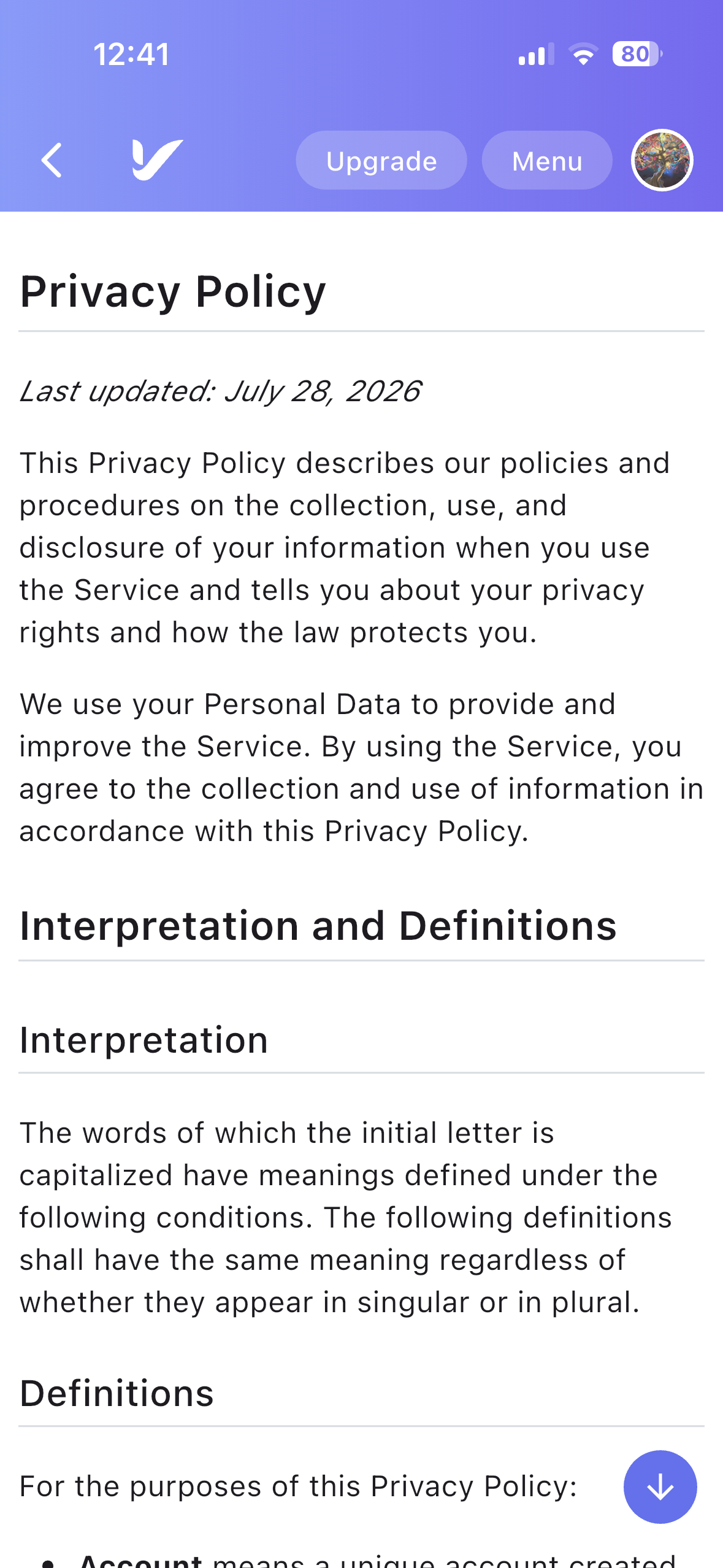The image size is (723, 1568).
Task: Tap the Definitions subheading
Action: 117,1393
